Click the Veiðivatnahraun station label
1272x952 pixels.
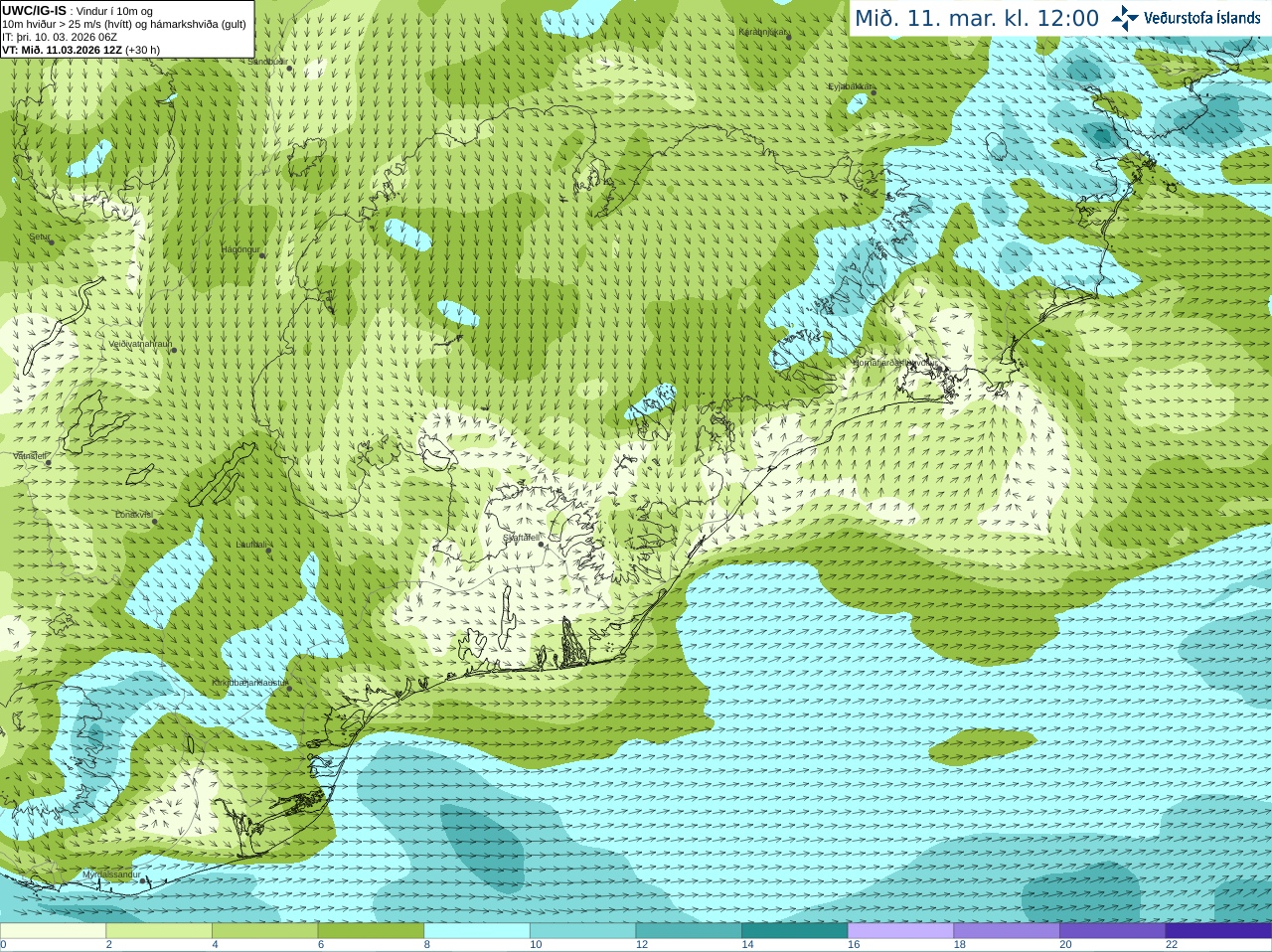pos(140,344)
